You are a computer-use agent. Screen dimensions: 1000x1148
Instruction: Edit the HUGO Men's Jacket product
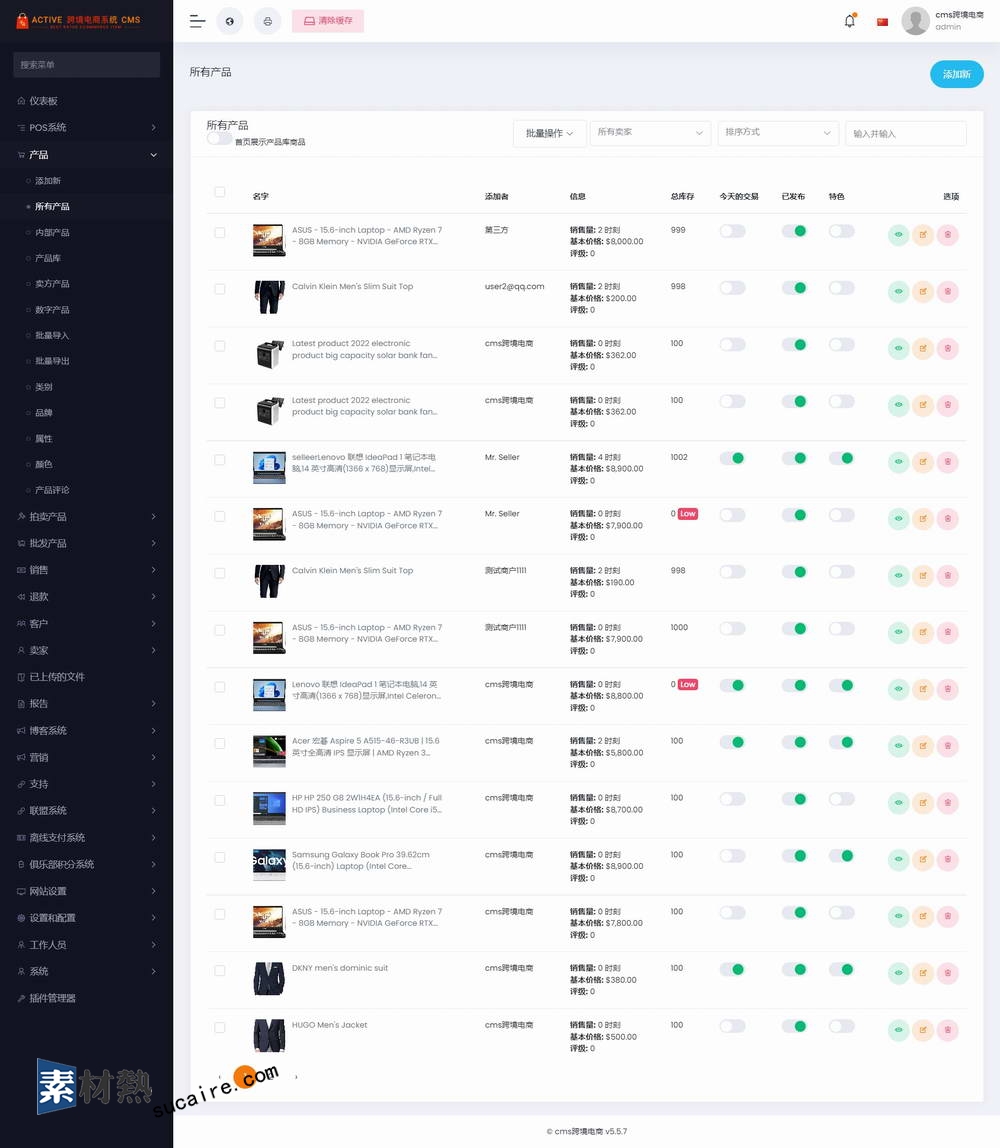point(923,1030)
